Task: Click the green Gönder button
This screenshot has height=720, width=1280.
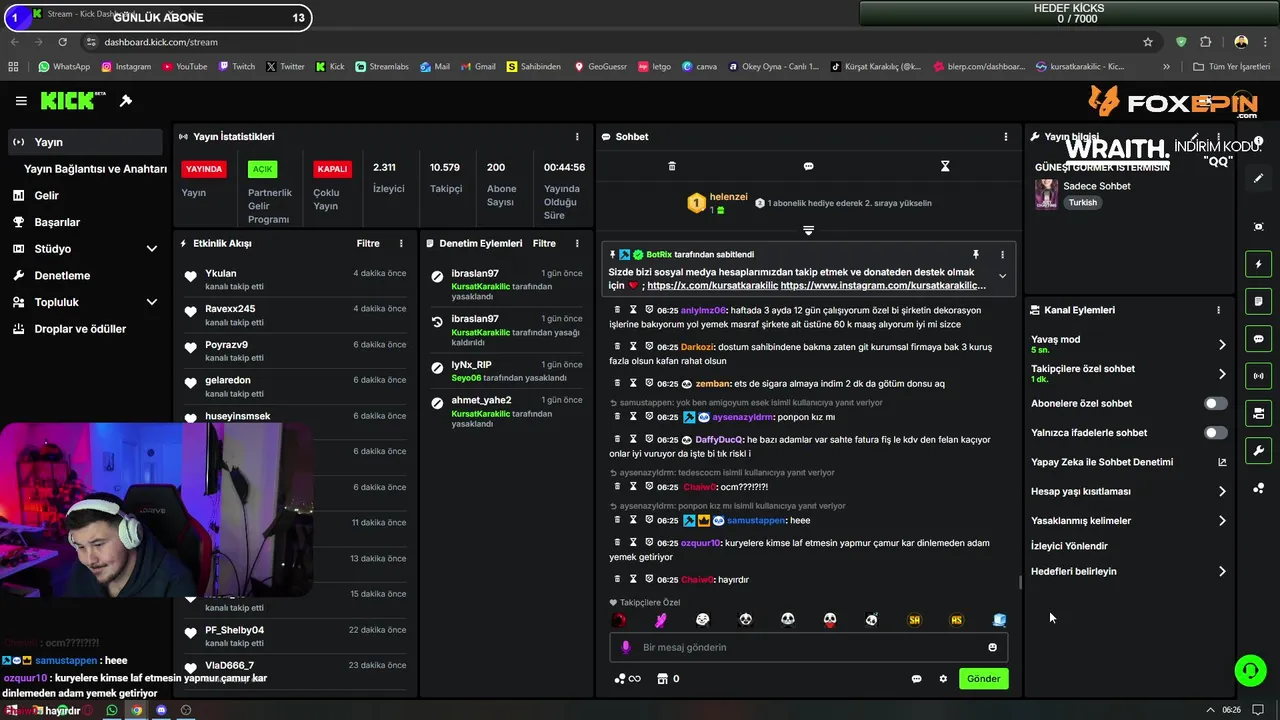Action: tap(983, 679)
